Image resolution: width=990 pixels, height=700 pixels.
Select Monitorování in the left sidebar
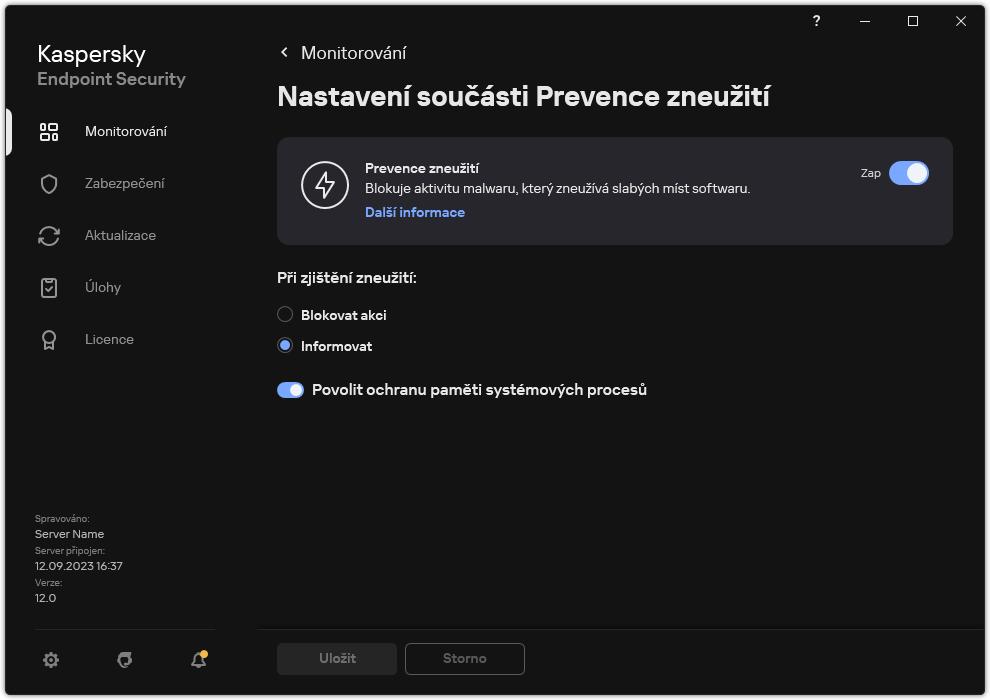point(125,131)
